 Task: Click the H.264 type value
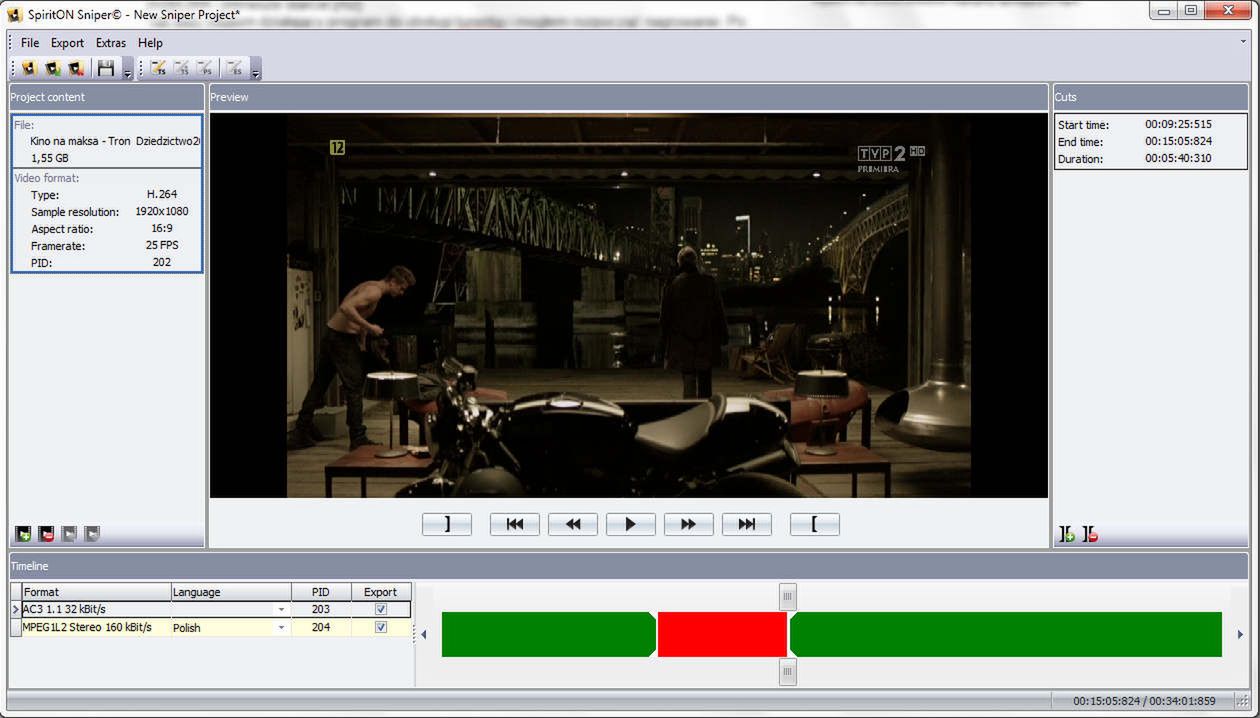pyautogui.click(x=162, y=195)
